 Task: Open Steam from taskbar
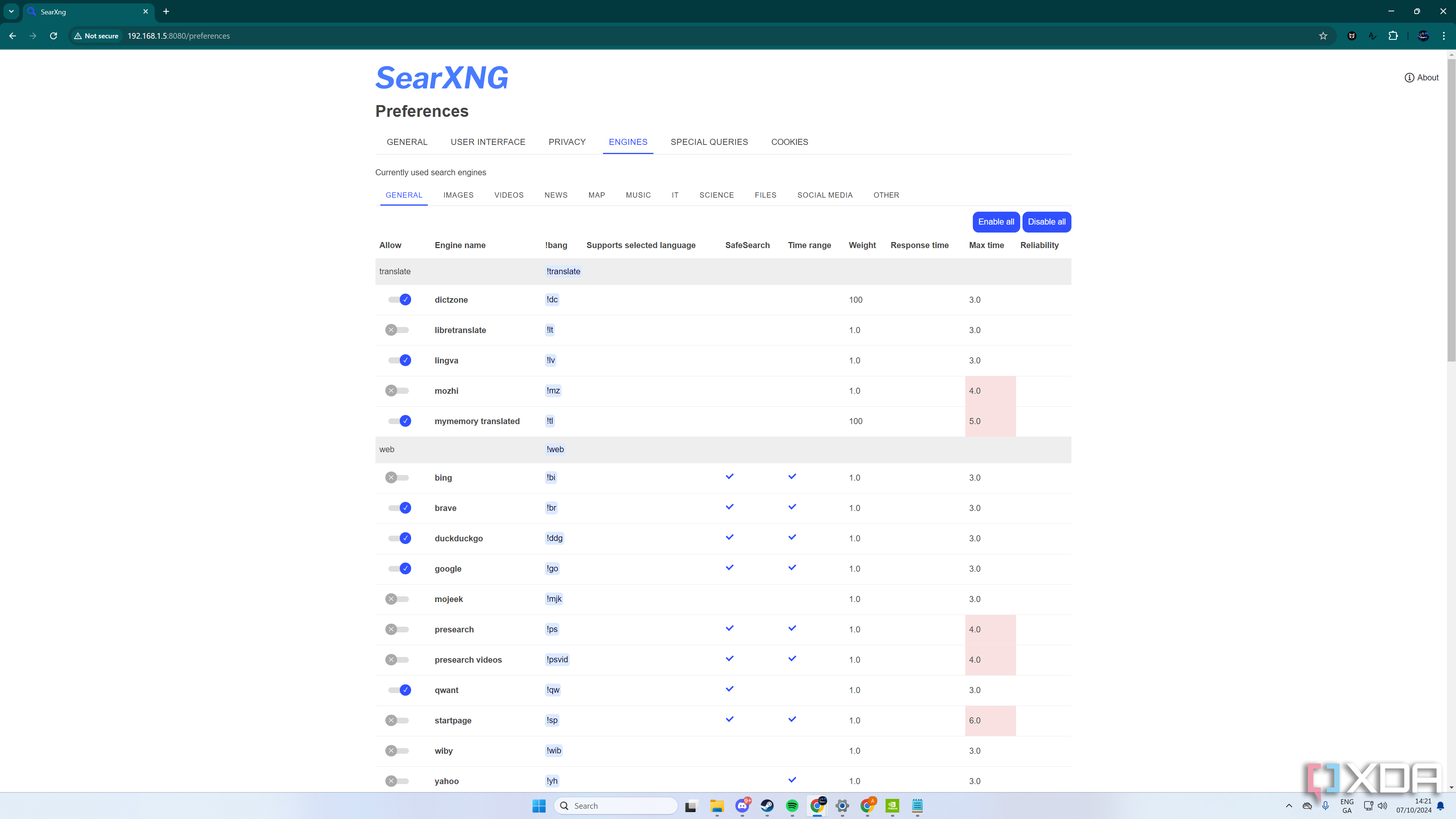(767, 806)
